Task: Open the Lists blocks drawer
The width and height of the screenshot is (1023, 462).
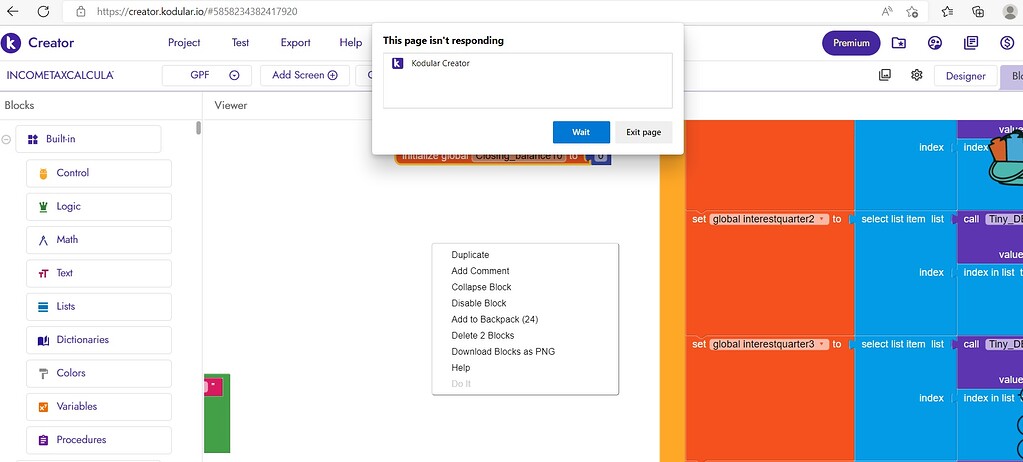Action: [x=99, y=307]
